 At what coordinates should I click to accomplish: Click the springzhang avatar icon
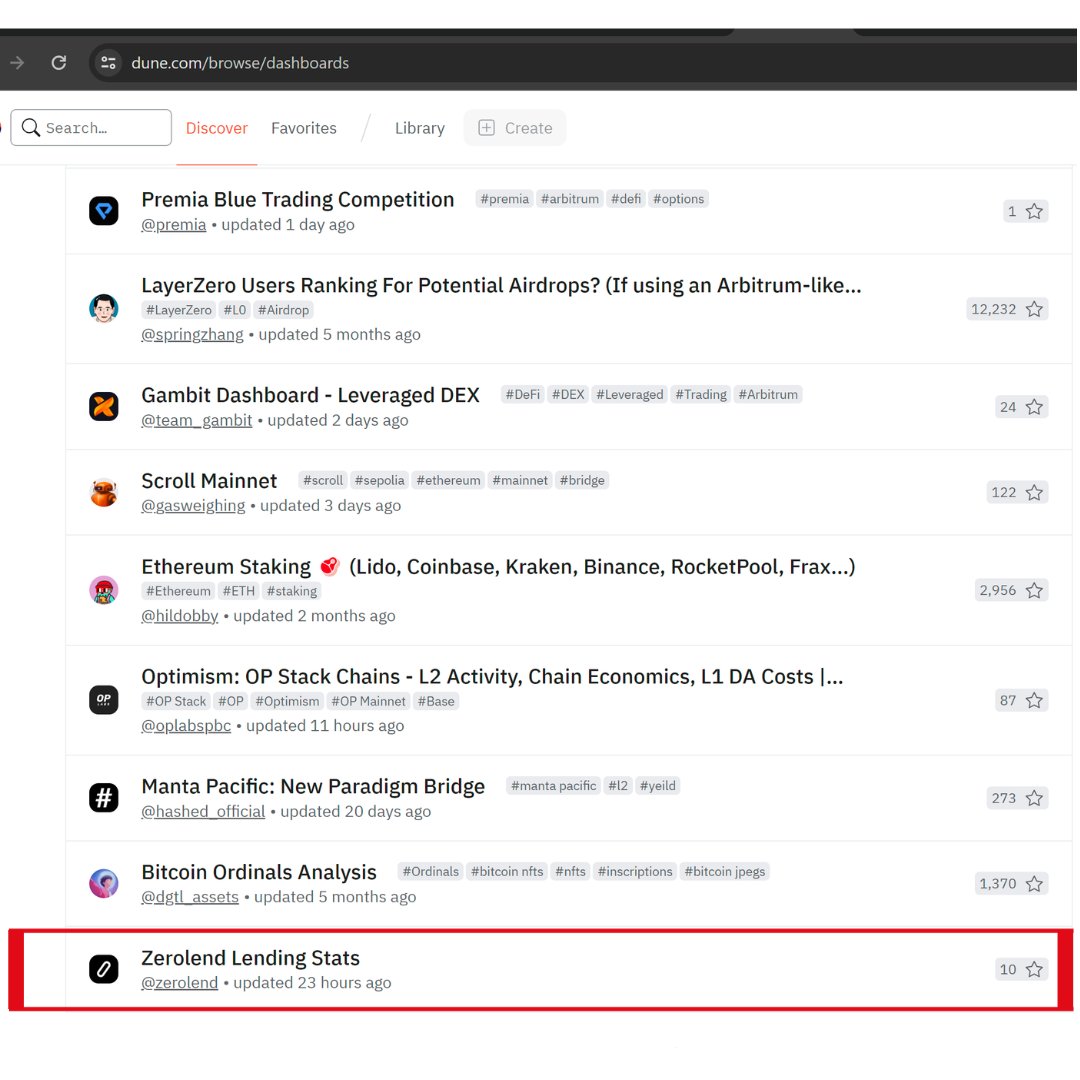coord(104,309)
